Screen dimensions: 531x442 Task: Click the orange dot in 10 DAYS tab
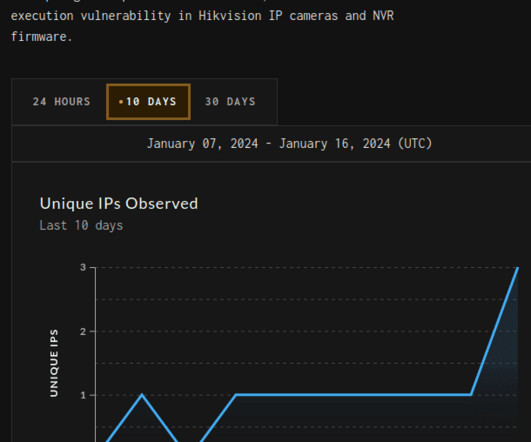(121, 102)
